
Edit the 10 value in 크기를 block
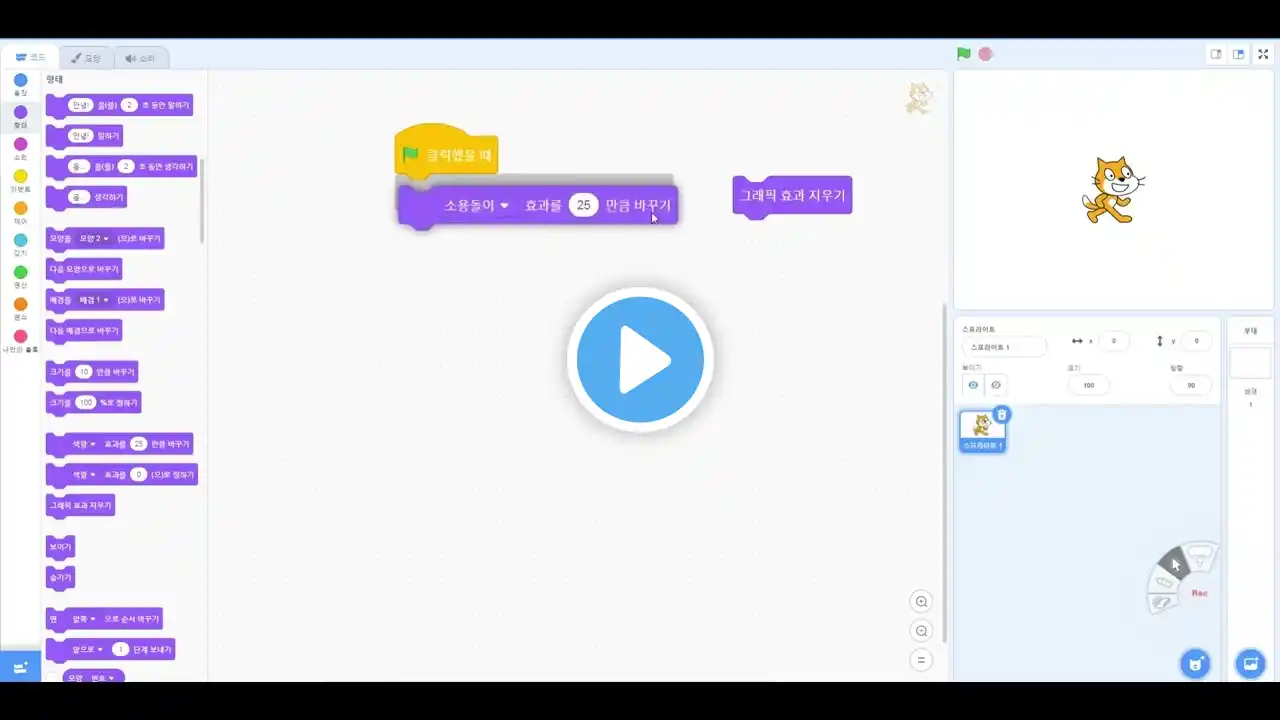[84, 372]
